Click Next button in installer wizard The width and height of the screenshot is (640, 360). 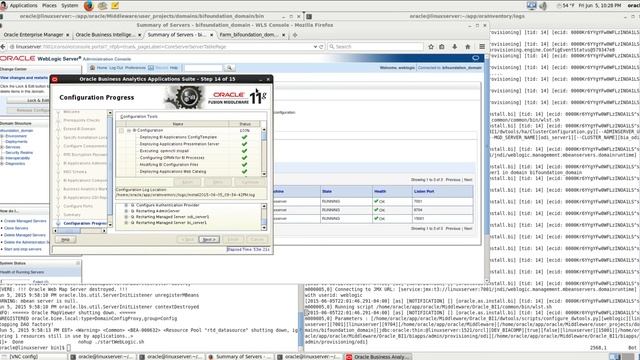(x=209, y=239)
